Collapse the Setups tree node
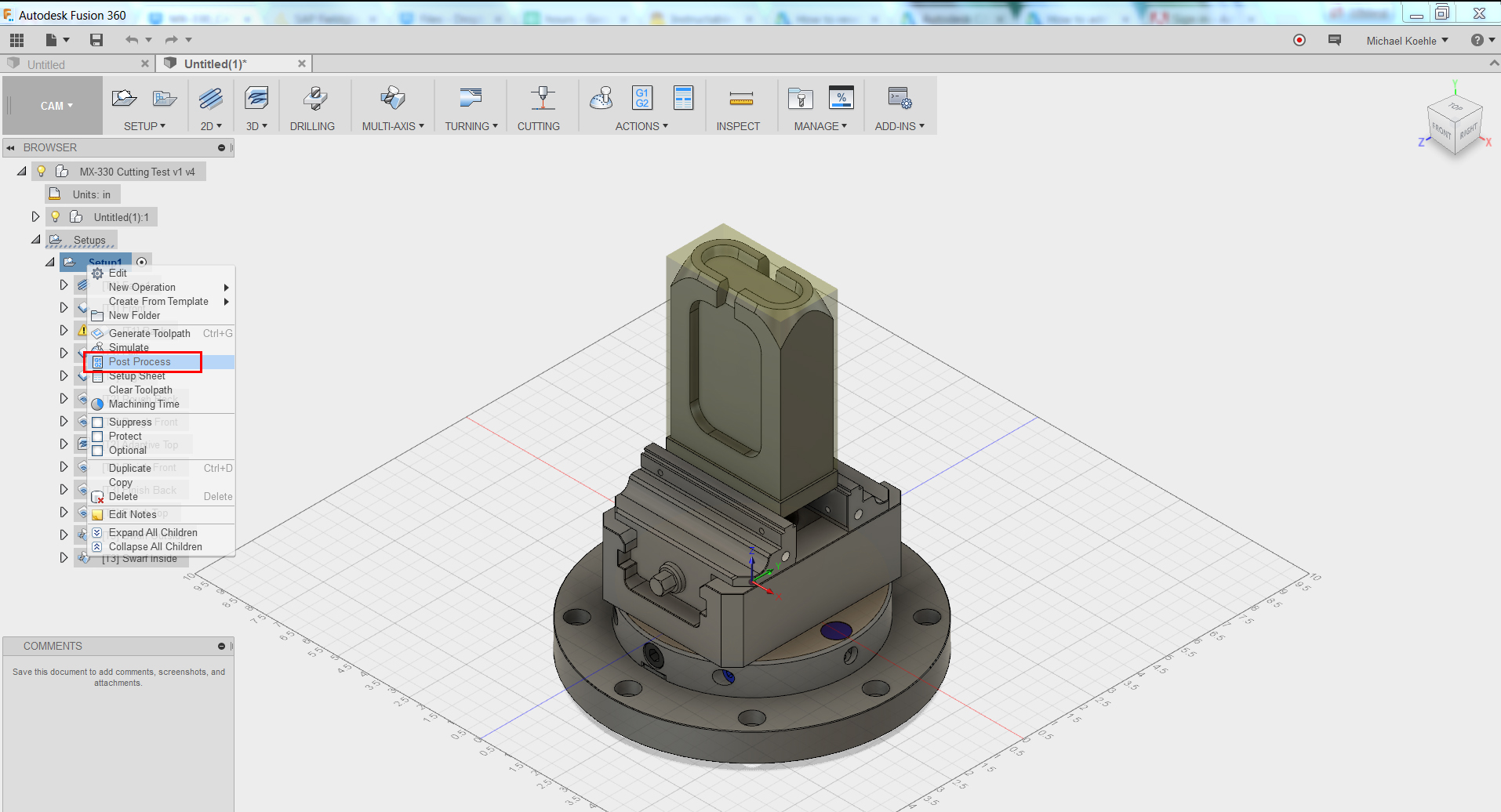 [x=36, y=240]
